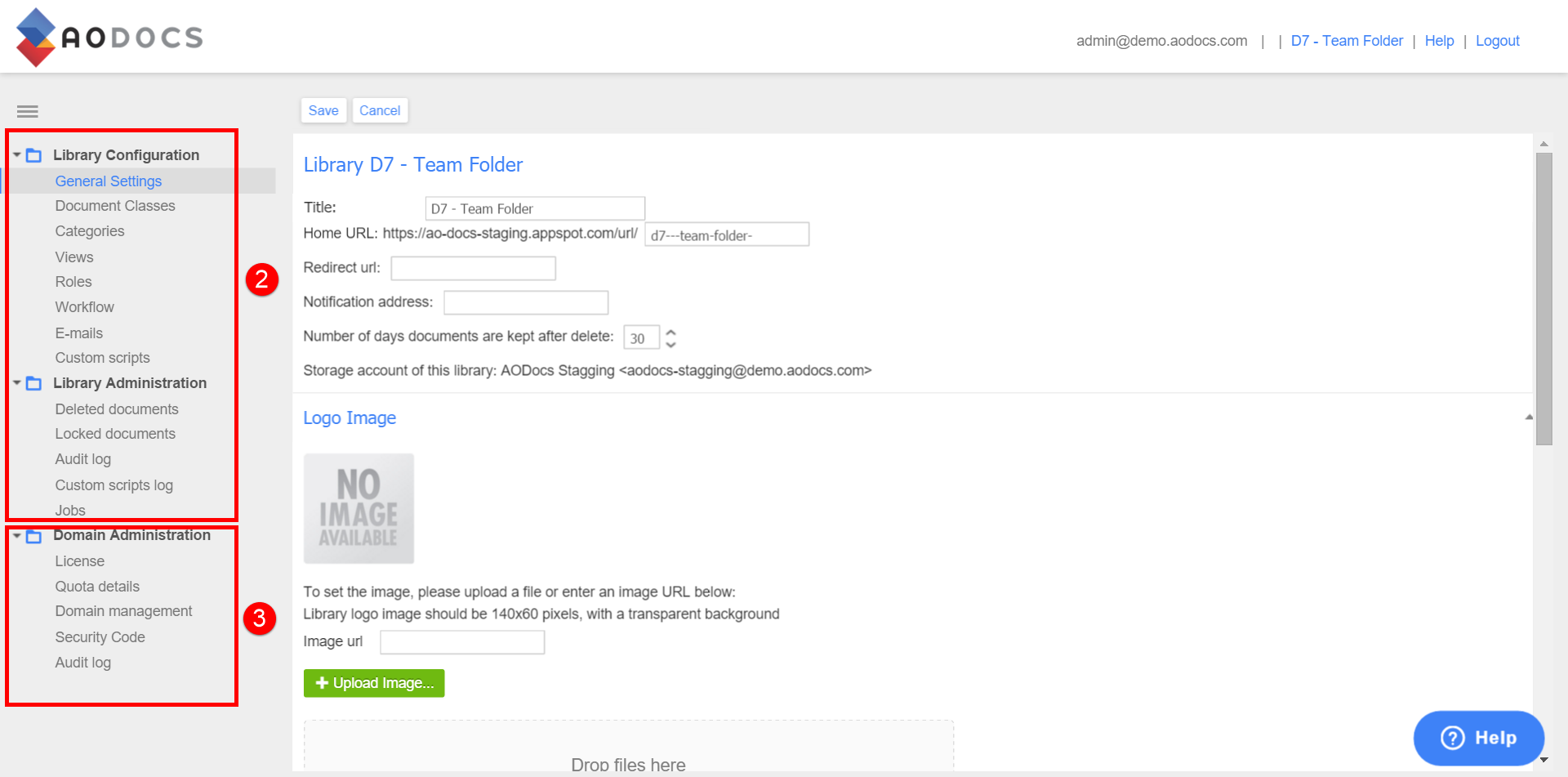Open General Settings page
This screenshot has height=777, width=1568.
(109, 181)
